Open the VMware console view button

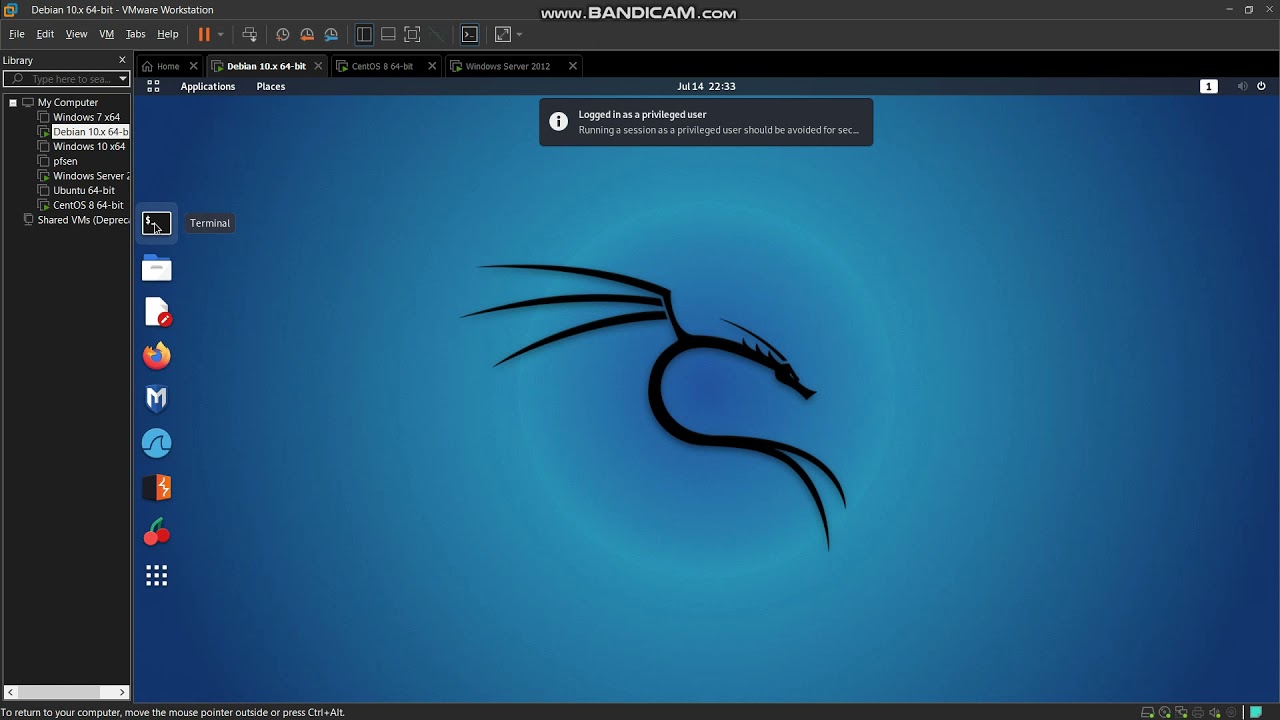coord(470,34)
